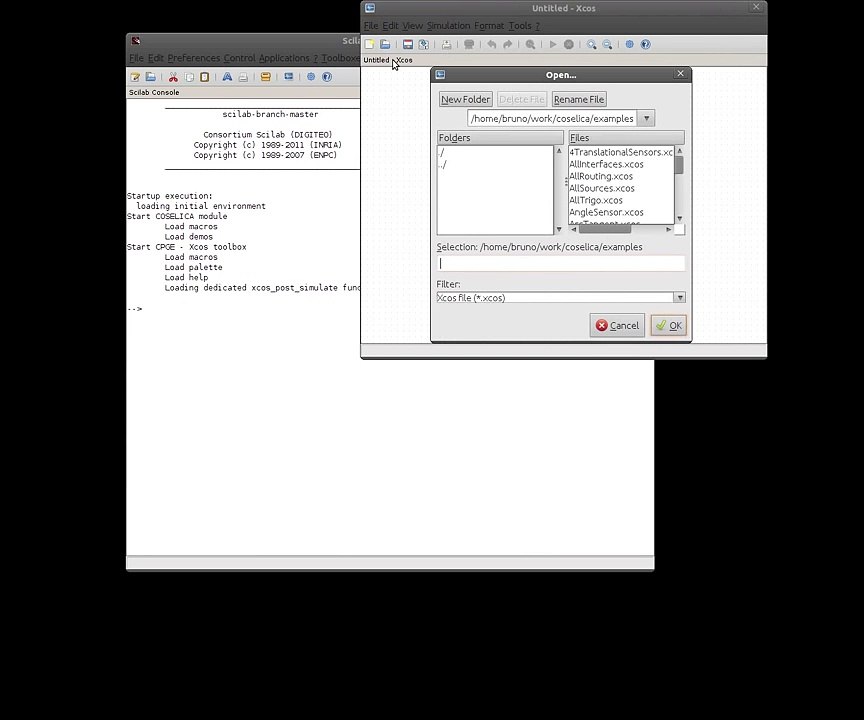
Task: Stop simulation with the round stop icon
Action: [569, 45]
